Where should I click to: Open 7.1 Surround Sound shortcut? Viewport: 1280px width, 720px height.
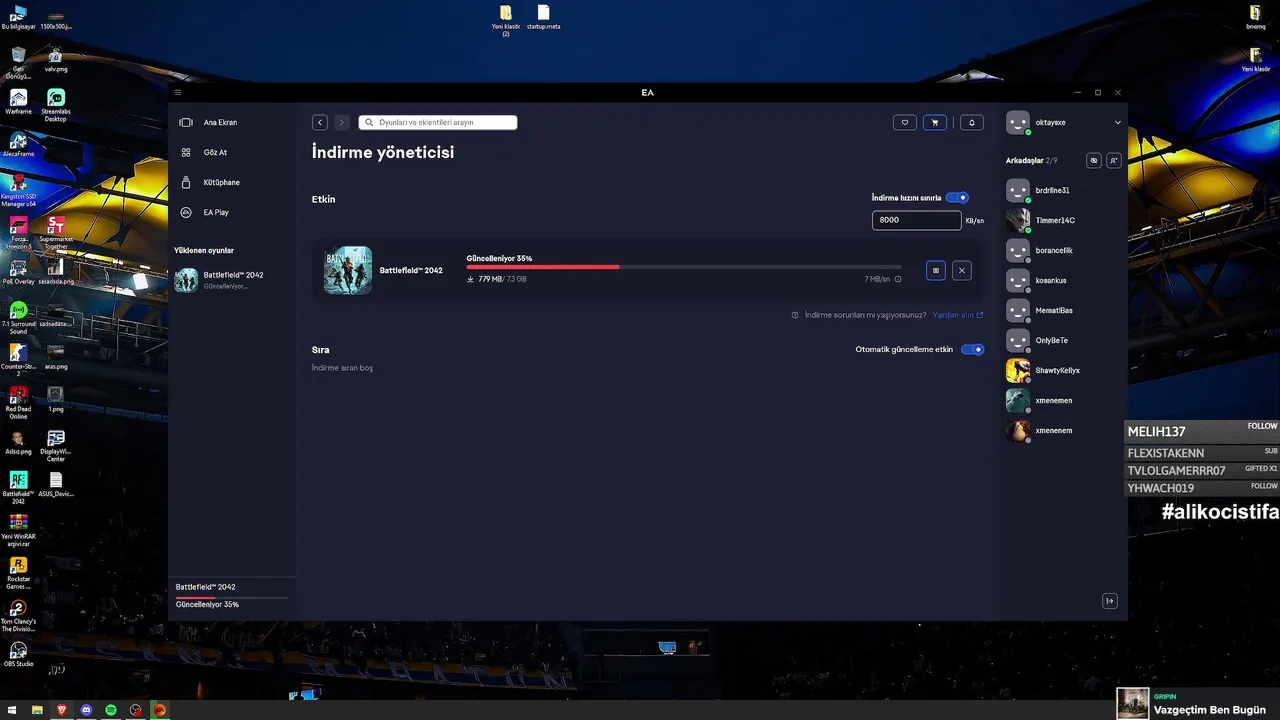[18, 317]
